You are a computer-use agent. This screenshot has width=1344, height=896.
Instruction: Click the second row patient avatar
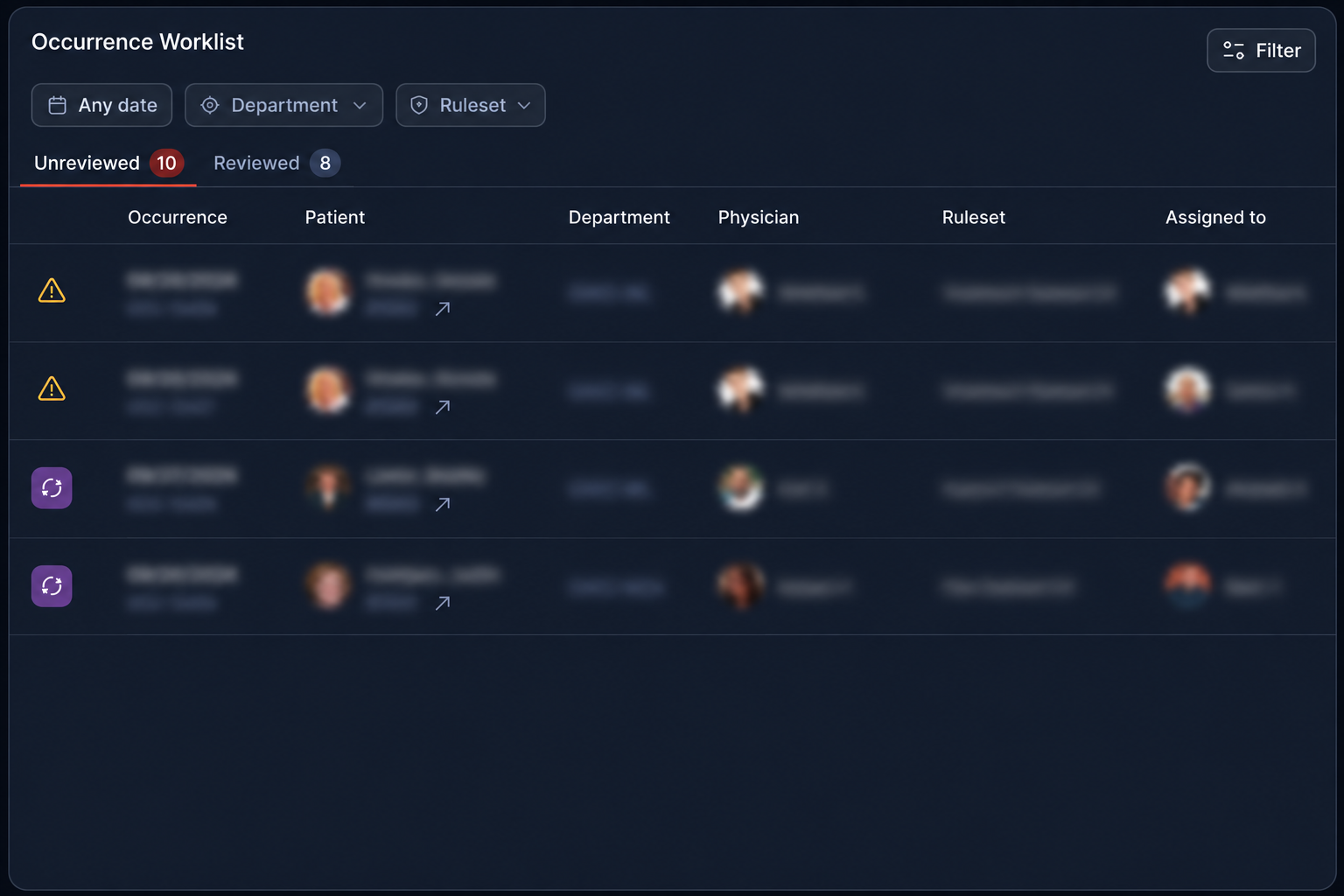328,390
